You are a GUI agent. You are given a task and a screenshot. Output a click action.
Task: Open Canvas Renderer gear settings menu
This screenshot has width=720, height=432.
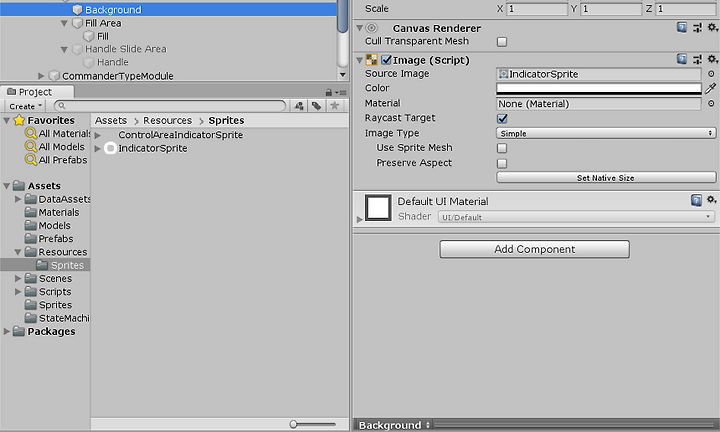[x=712, y=28]
